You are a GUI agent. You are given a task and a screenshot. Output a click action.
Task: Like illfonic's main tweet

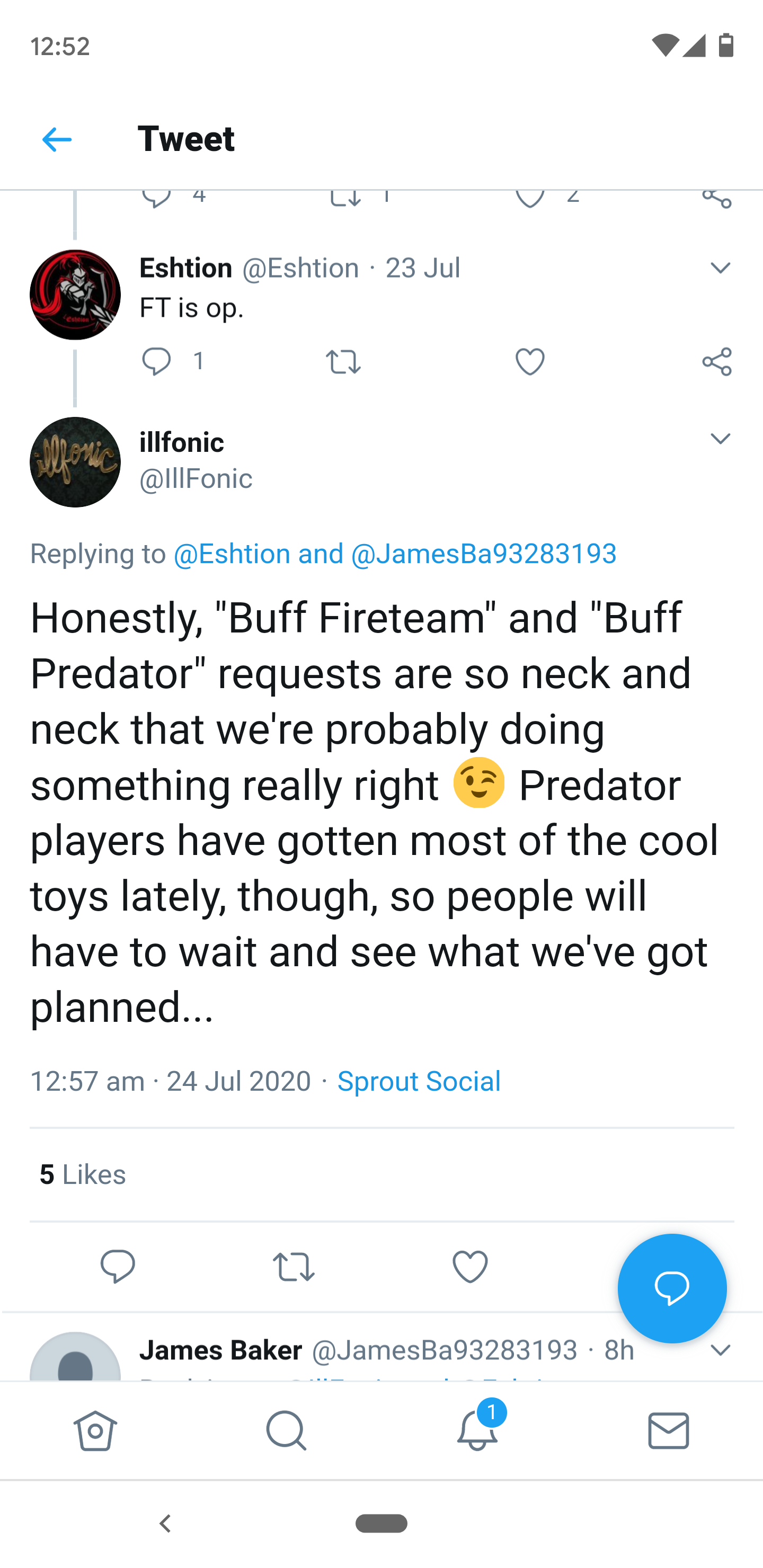(x=470, y=1267)
